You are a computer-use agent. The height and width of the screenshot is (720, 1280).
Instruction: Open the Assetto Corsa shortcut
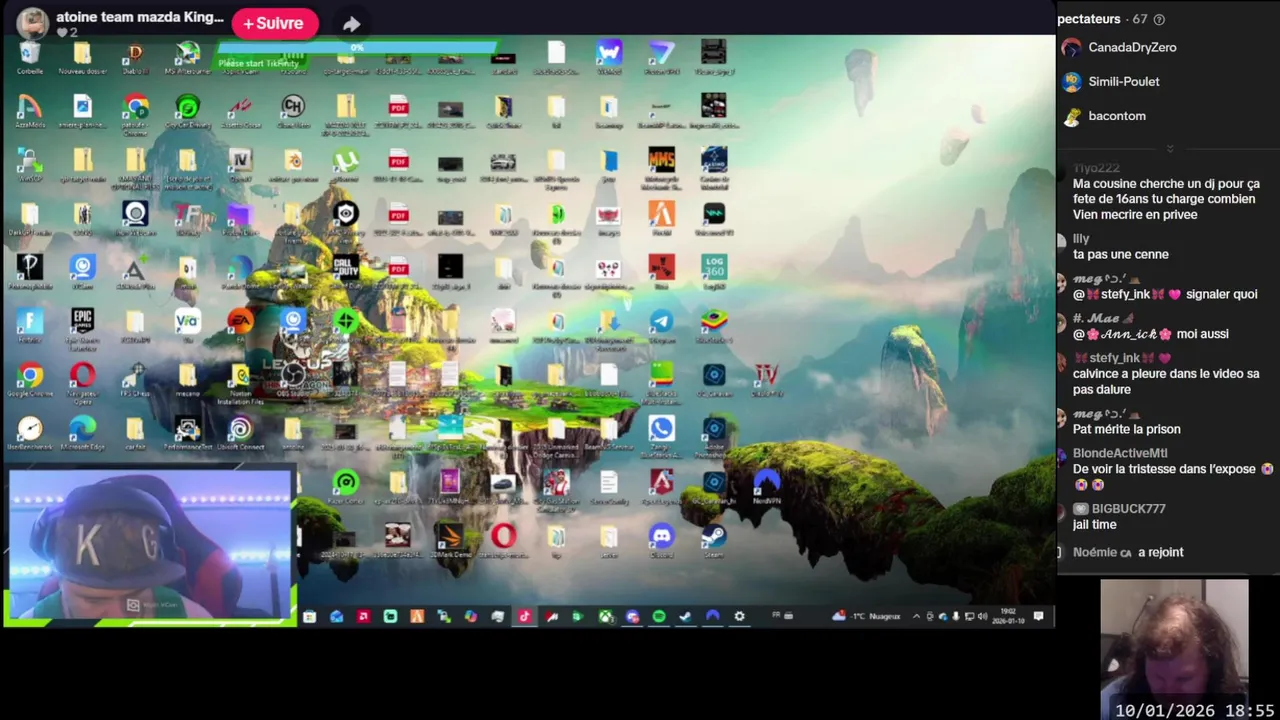240,112
